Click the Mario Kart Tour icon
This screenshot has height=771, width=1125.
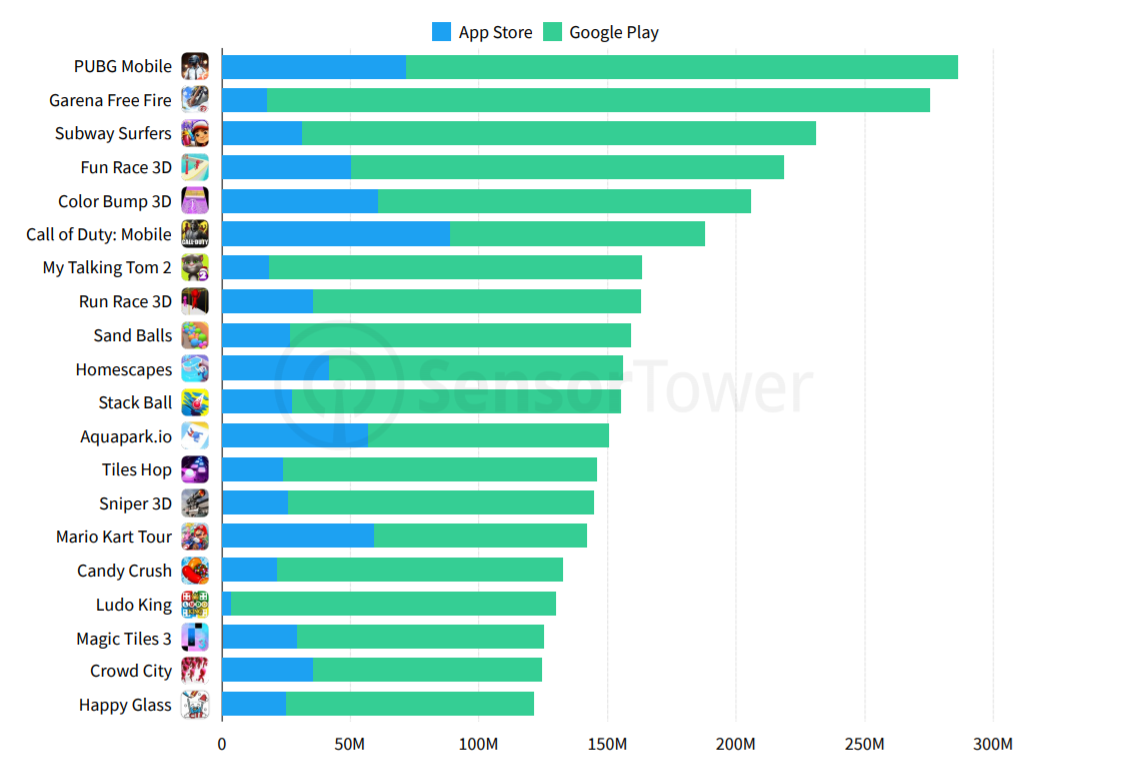coord(195,537)
